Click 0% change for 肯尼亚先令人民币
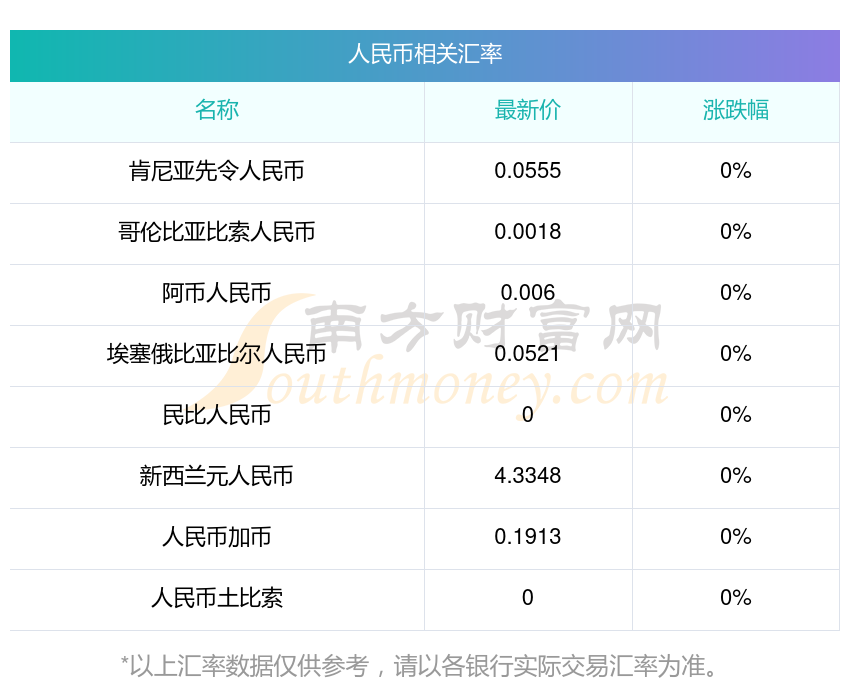Screen dimensions: 850x698 coord(735,171)
